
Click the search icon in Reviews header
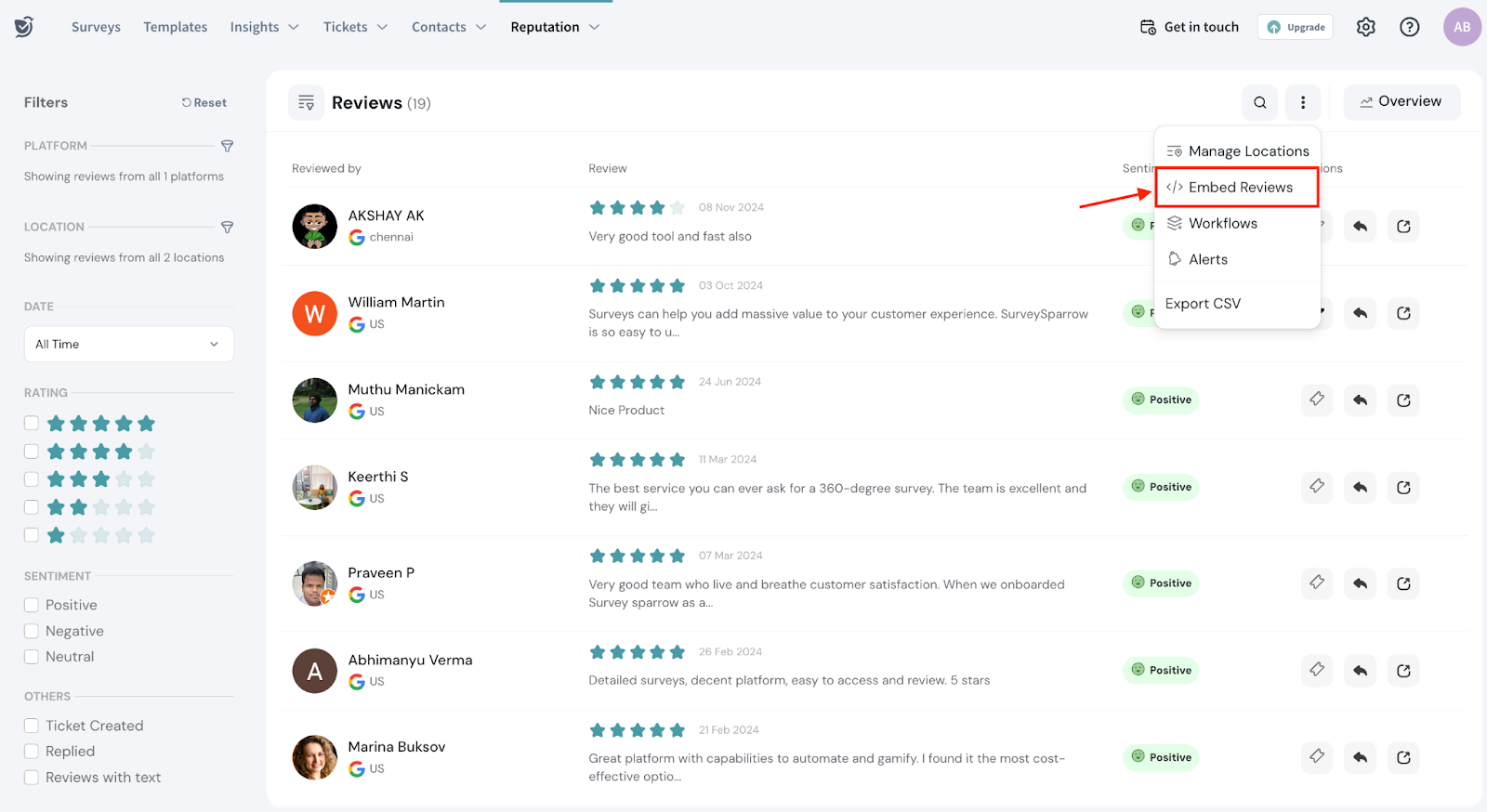pos(1259,103)
